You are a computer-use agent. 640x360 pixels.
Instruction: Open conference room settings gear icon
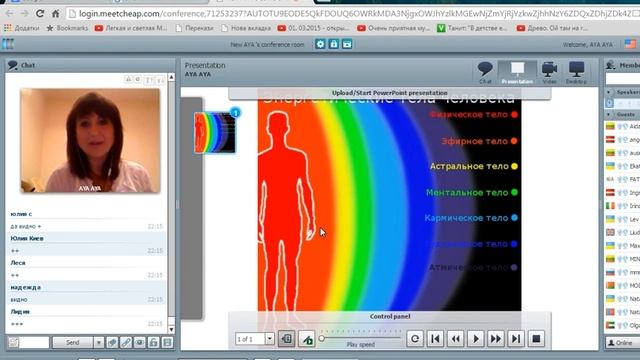point(320,44)
